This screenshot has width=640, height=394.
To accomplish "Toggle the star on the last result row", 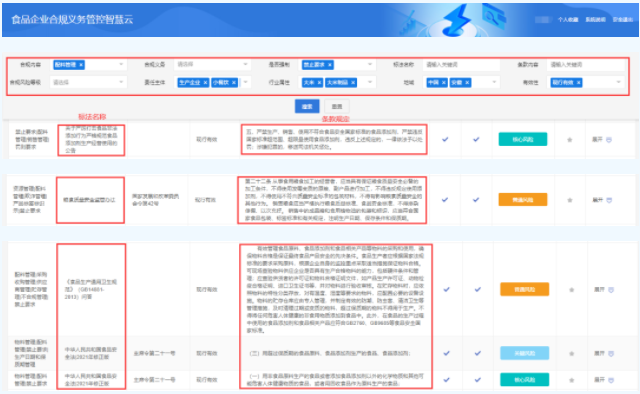I will tap(571, 380).
